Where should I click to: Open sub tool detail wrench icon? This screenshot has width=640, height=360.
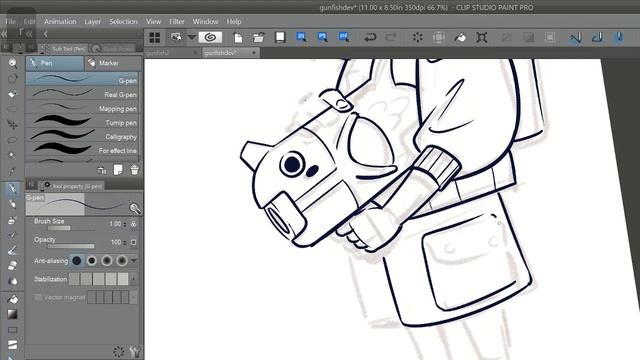click(x=134, y=351)
